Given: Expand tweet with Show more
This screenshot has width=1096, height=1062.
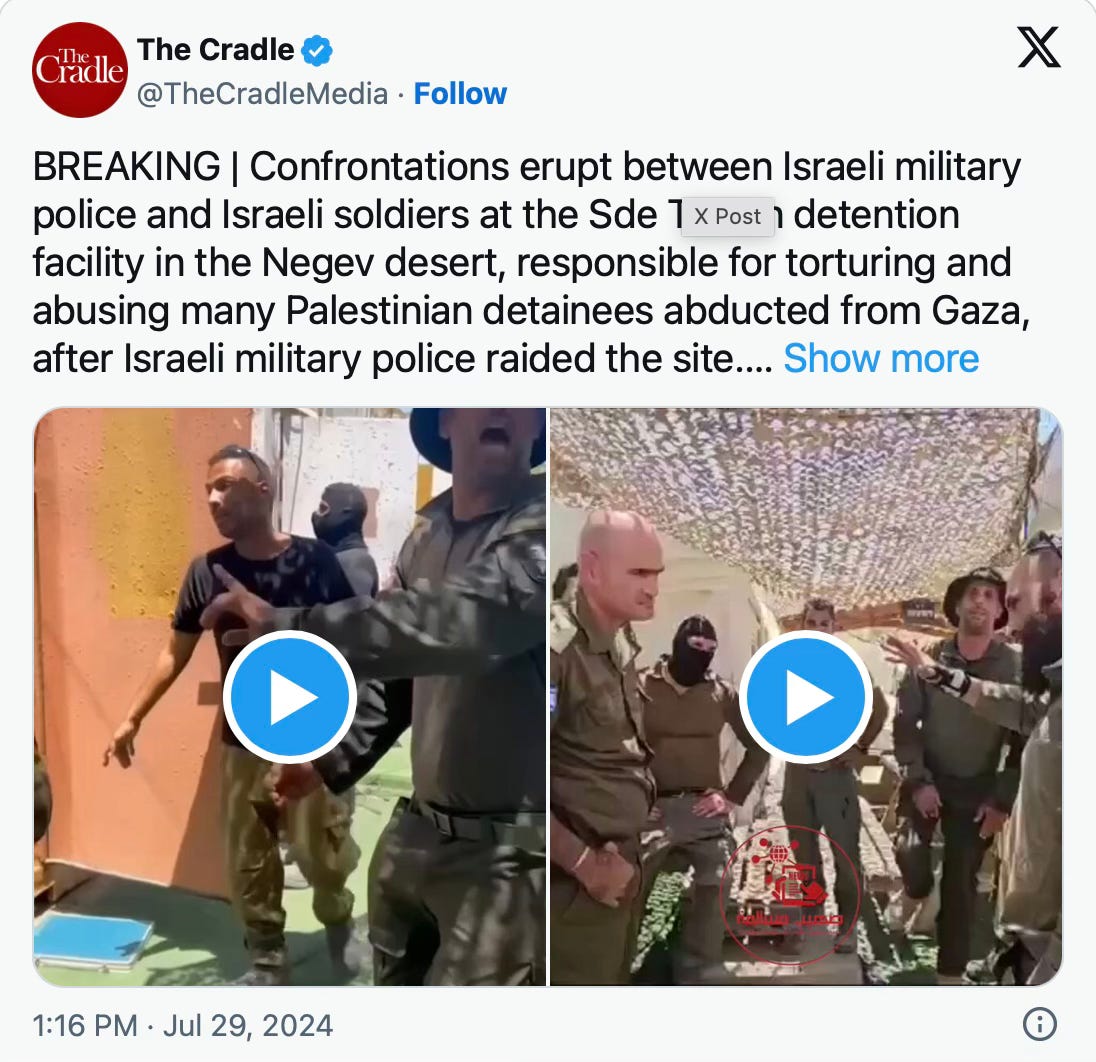Looking at the screenshot, I should pyautogui.click(x=881, y=359).
